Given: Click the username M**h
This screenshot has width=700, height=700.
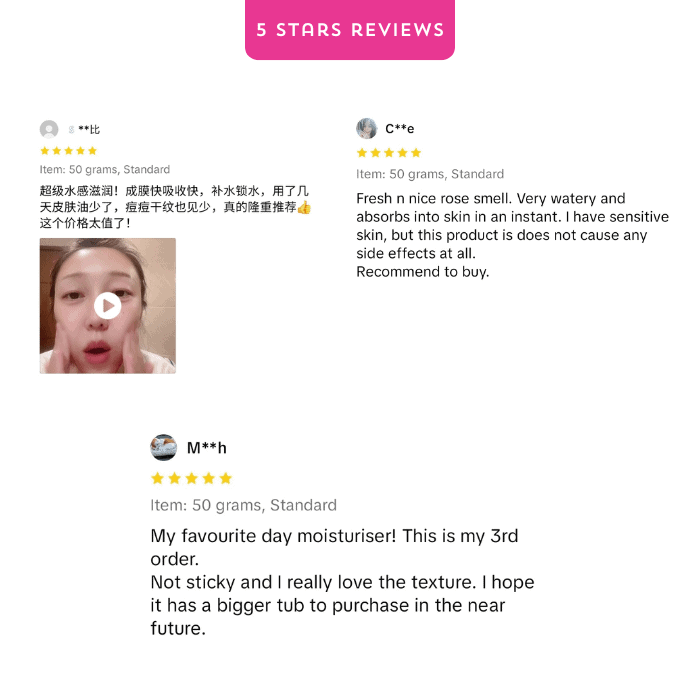Looking at the screenshot, I should (207, 448).
